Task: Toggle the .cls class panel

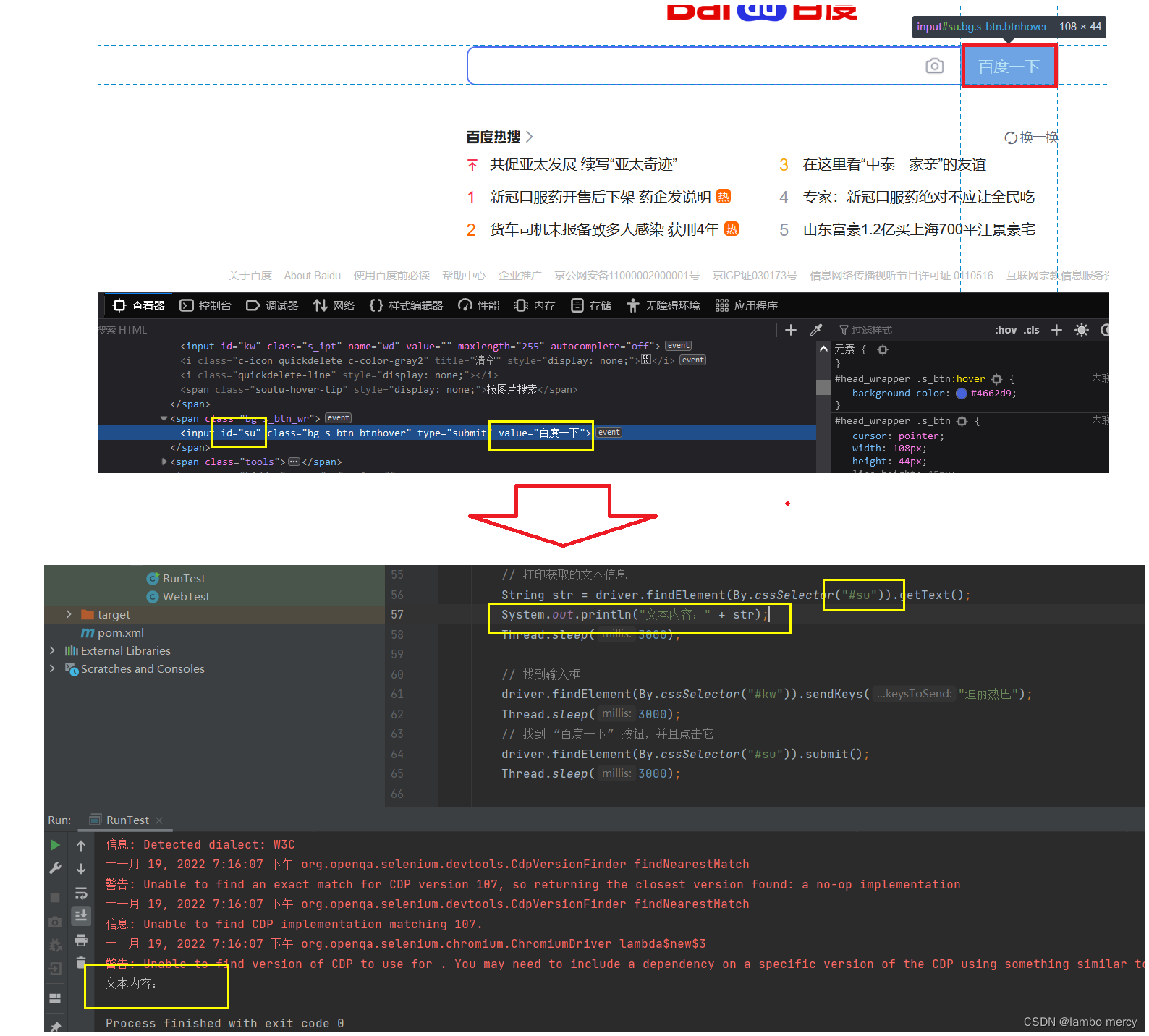Action: [1031, 330]
